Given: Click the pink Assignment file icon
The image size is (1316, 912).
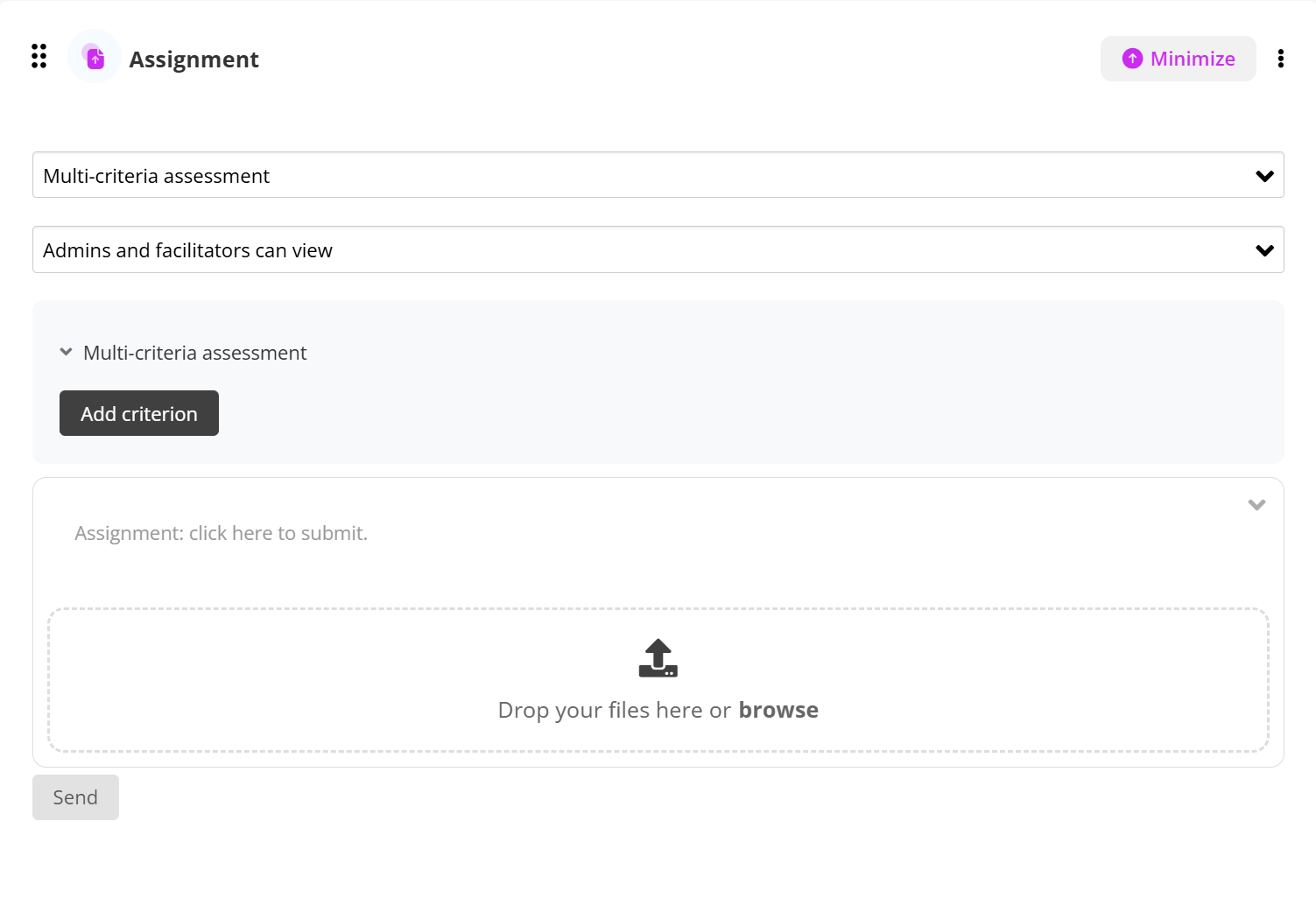Looking at the screenshot, I should pos(95,58).
